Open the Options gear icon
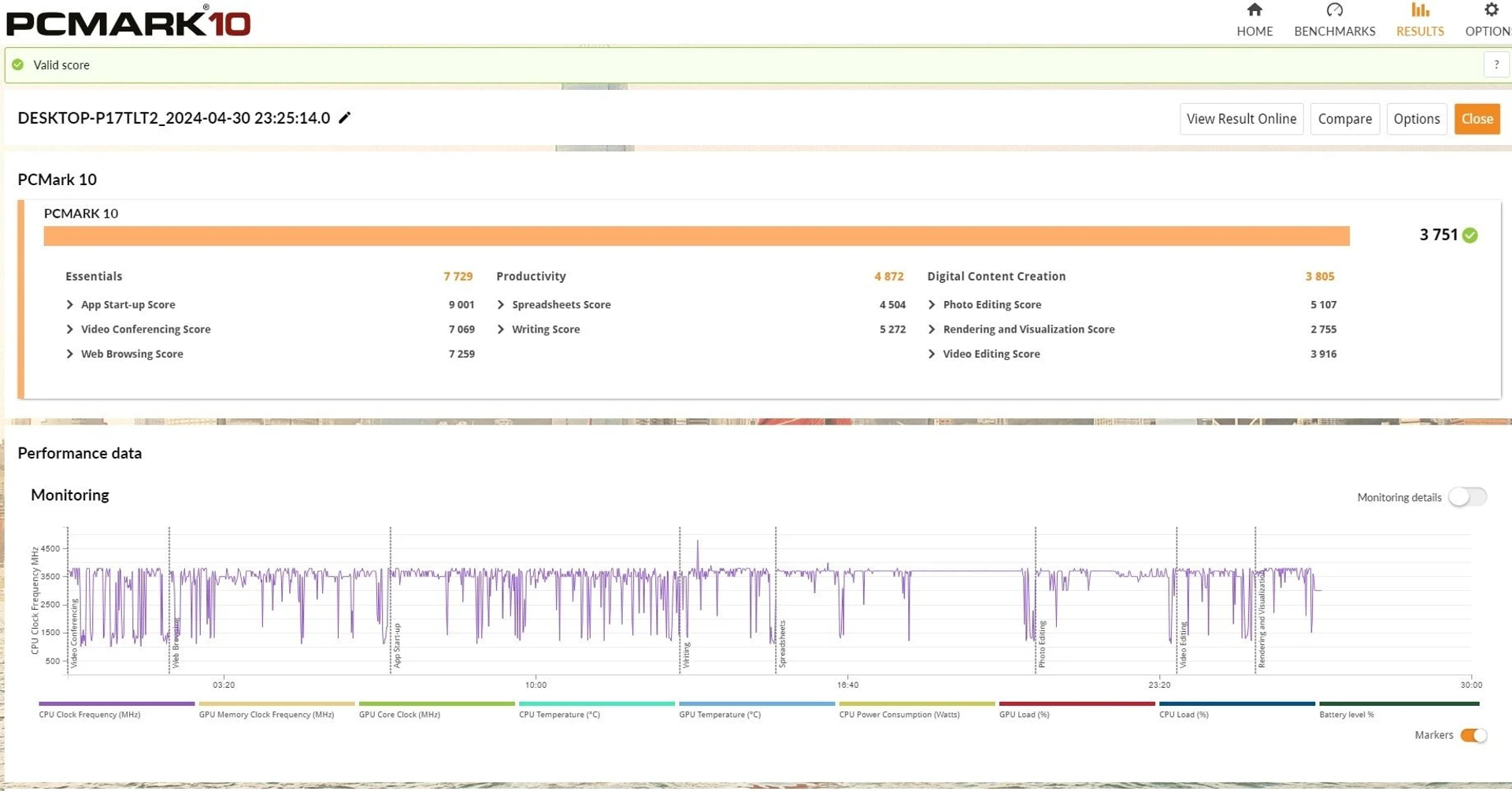Image resolution: width=1512 pixels, height=791 pixels. pyautogui.click(x=1491, y=10)
